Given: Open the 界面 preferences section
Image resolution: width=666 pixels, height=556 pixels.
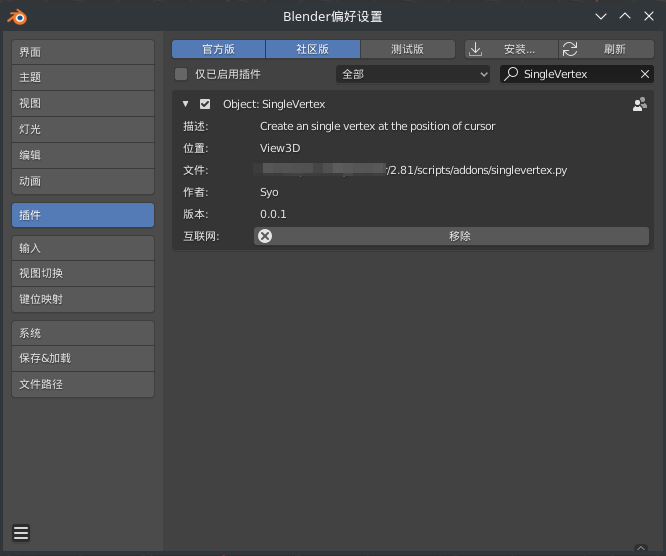Looking at the screenshot, I should [x=83, y=52].
